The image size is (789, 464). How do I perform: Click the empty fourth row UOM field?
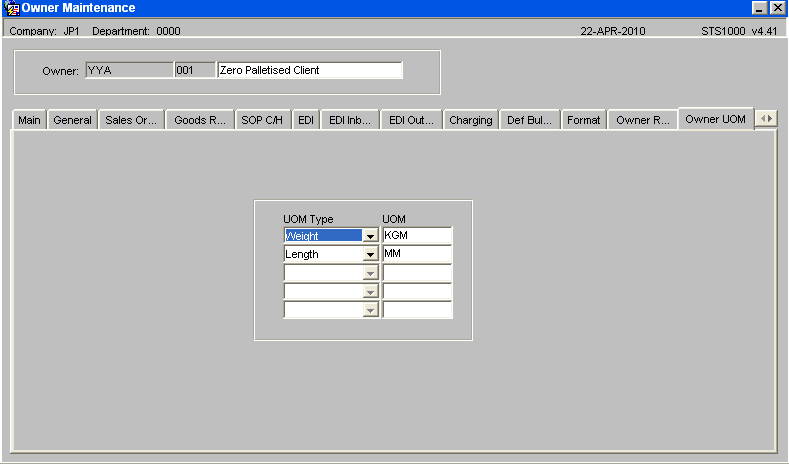(417, 291)
